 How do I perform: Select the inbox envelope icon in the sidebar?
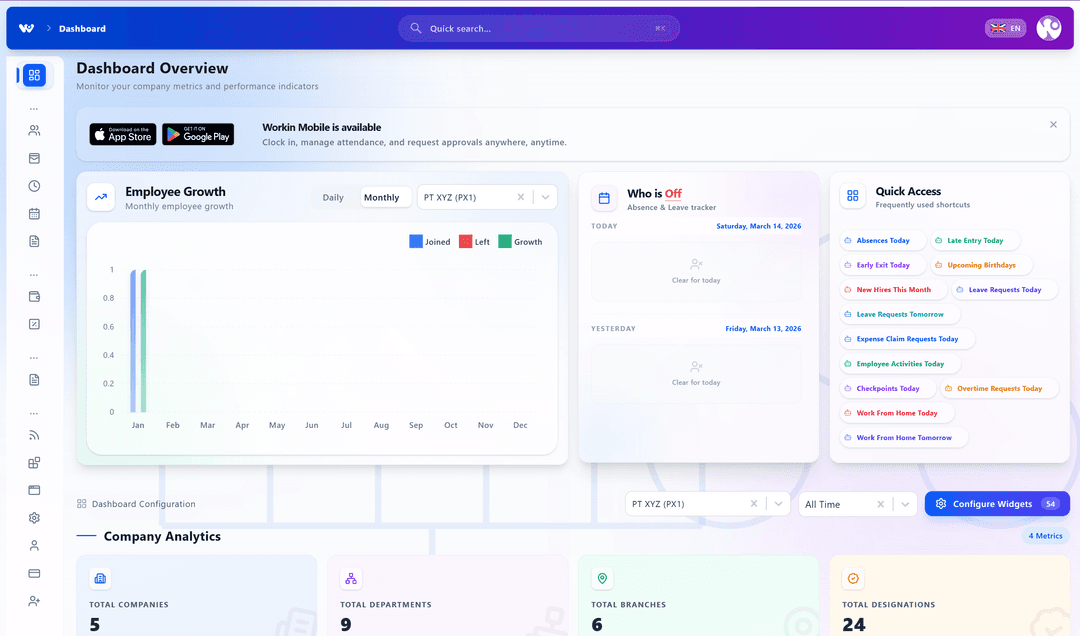coord(34,157)
